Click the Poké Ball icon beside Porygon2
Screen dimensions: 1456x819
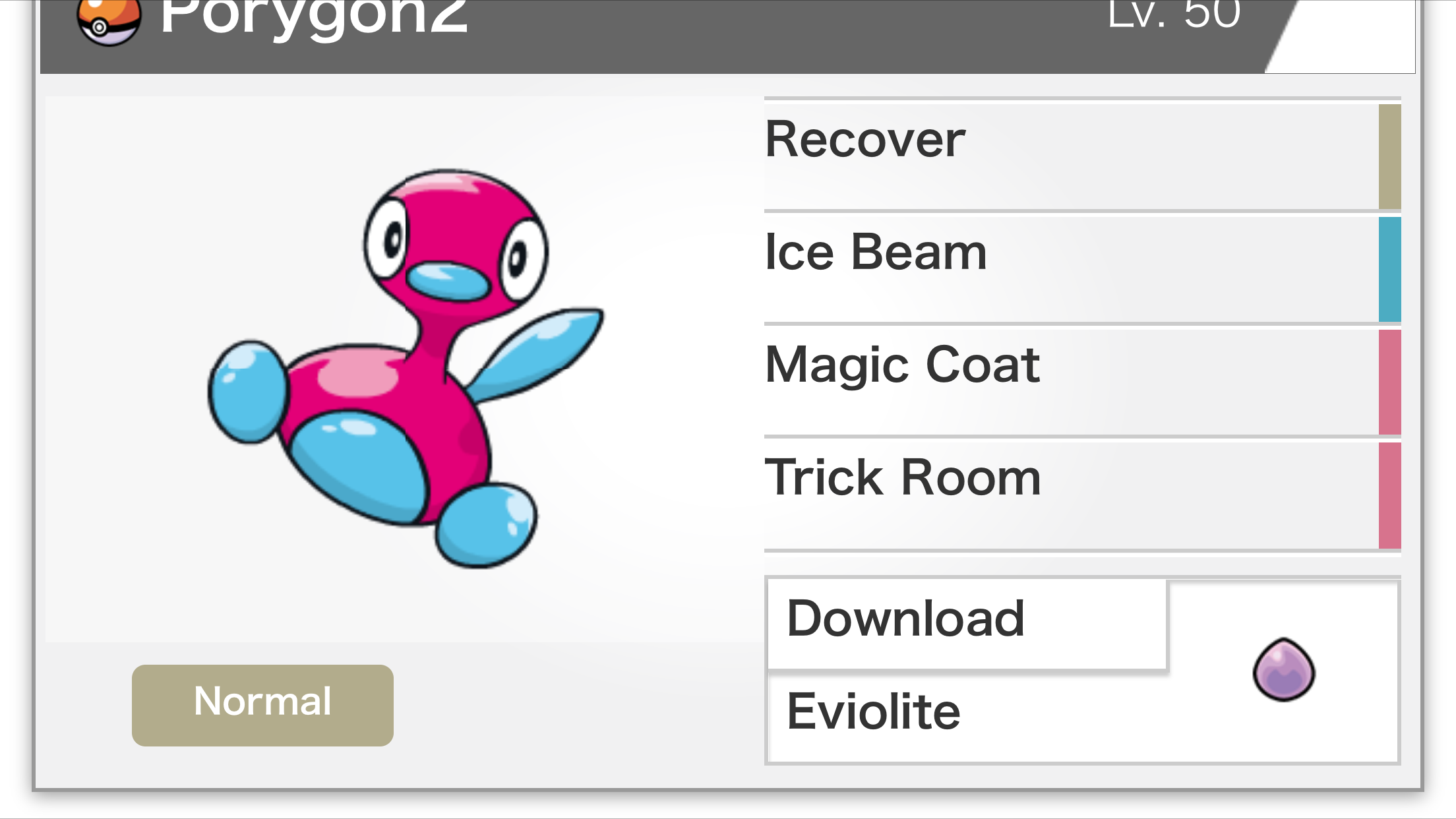(x=109, y=21)
